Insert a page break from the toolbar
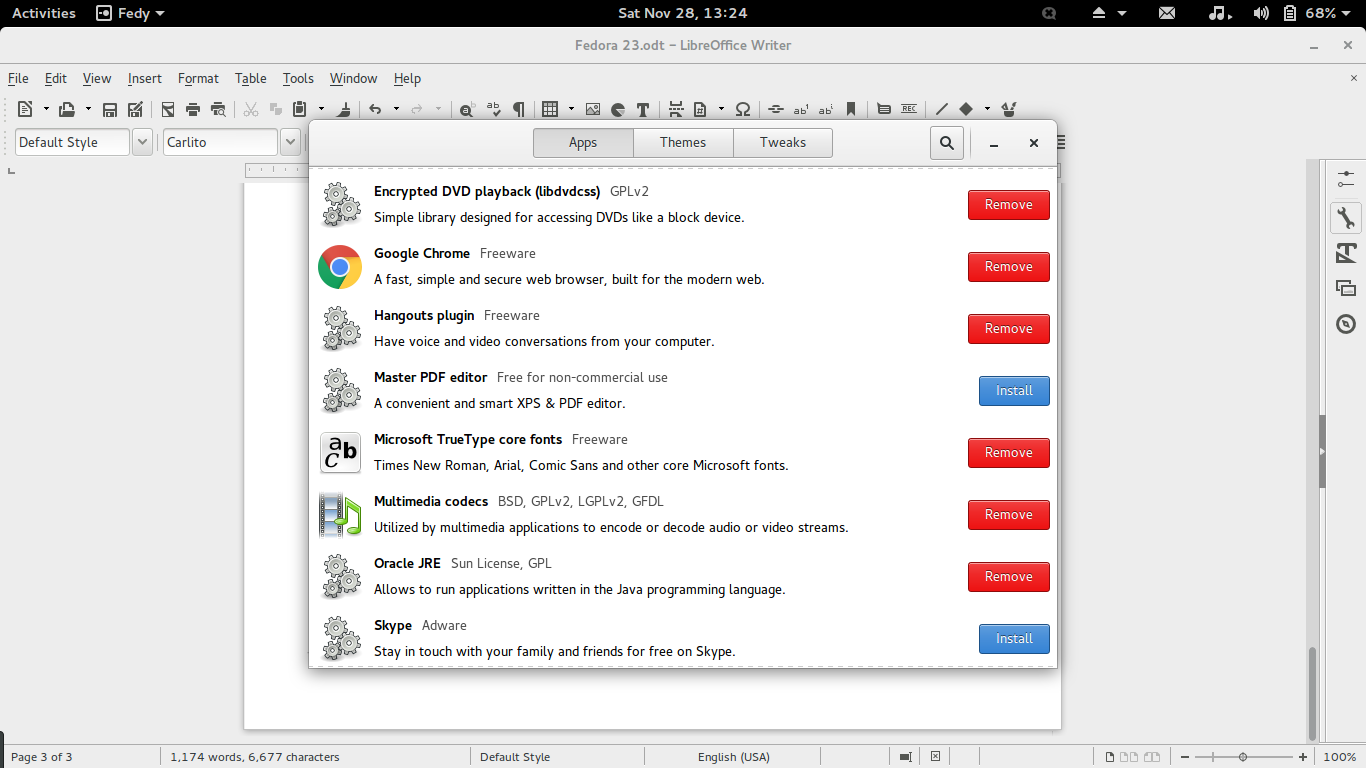The image size is (1366, 768). point(676,109)
